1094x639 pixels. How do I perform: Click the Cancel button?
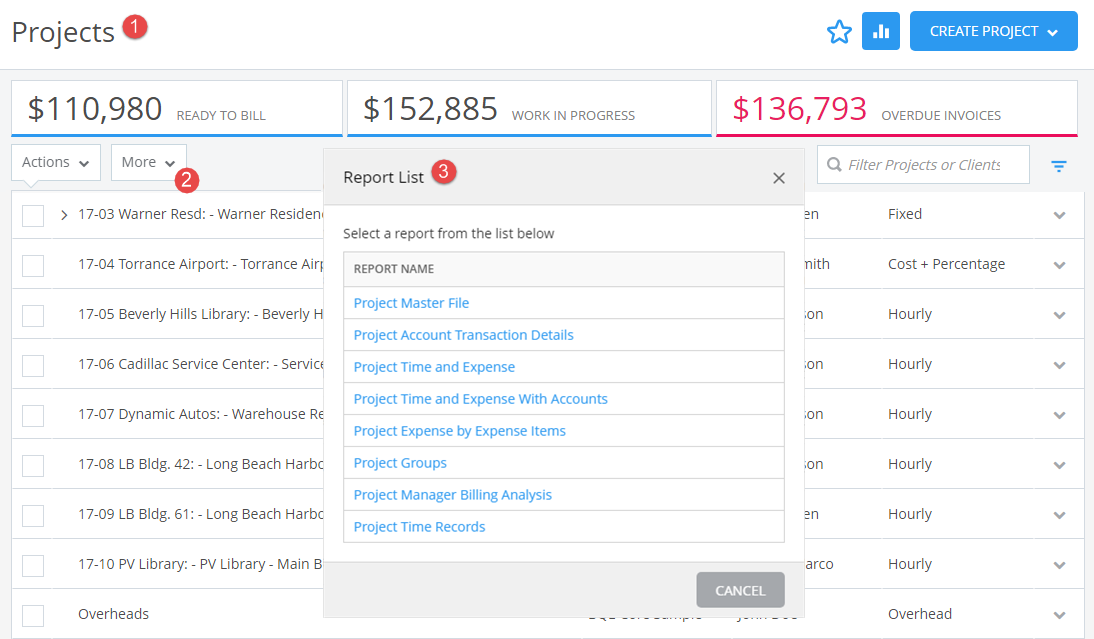pyautogui.click(x=740, y=590)
